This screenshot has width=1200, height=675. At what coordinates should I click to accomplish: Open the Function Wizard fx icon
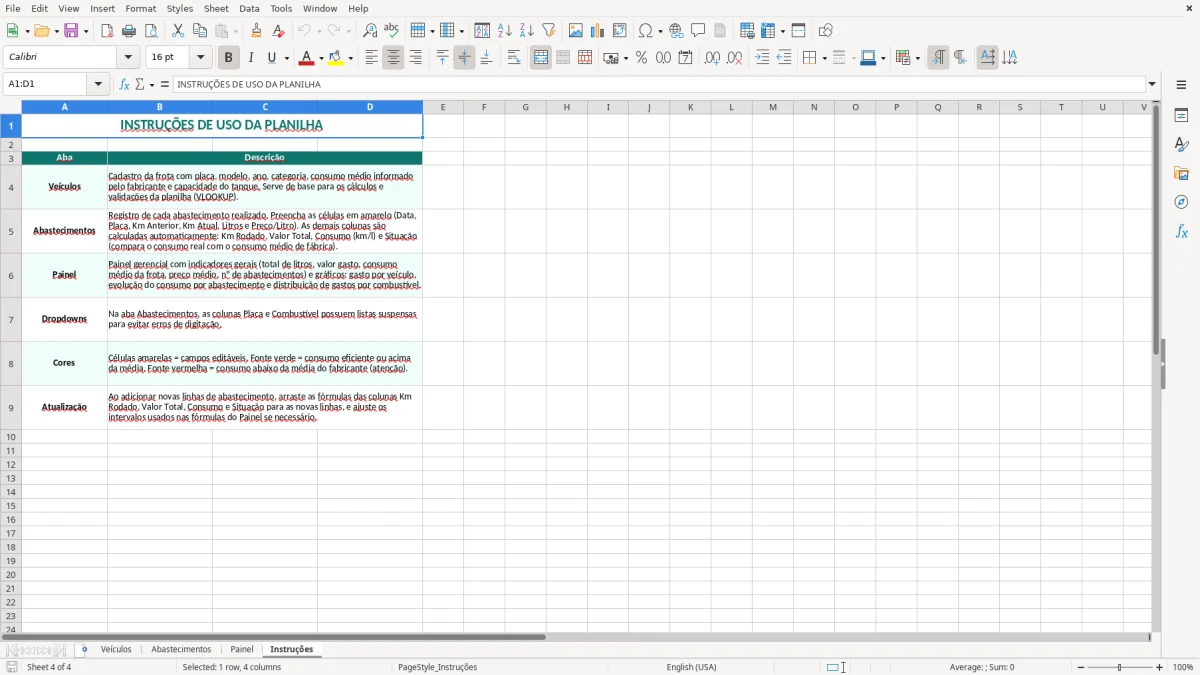click(124, 84)
